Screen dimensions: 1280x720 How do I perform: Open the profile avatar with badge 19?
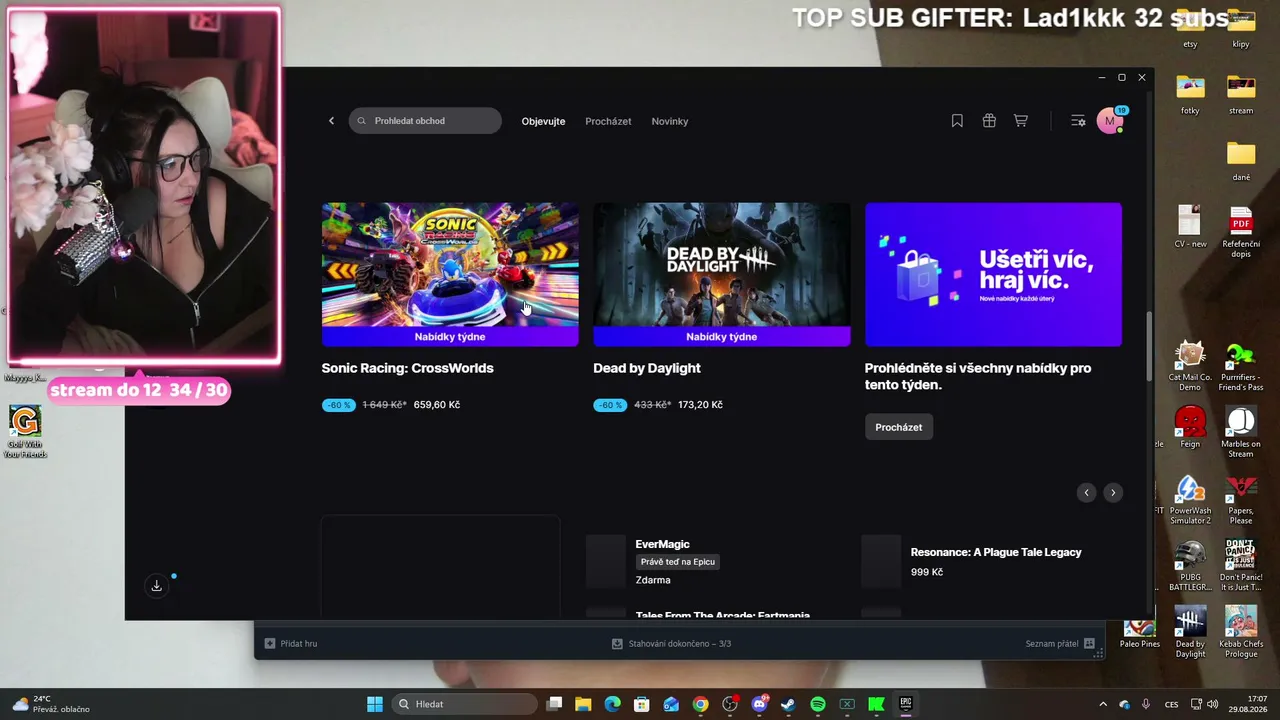tap(1110, 121)
